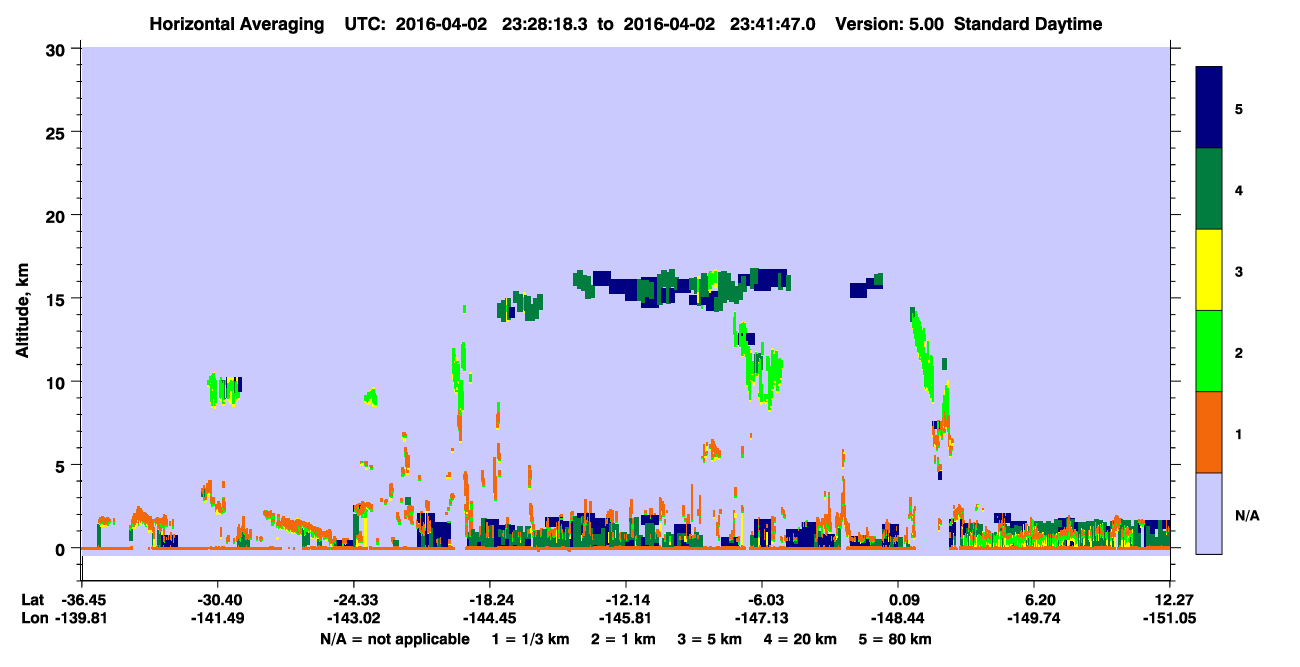This screenshot has height=667, width=1300.
Task: Click the longitude value -144.45
Action: (489, 617)
